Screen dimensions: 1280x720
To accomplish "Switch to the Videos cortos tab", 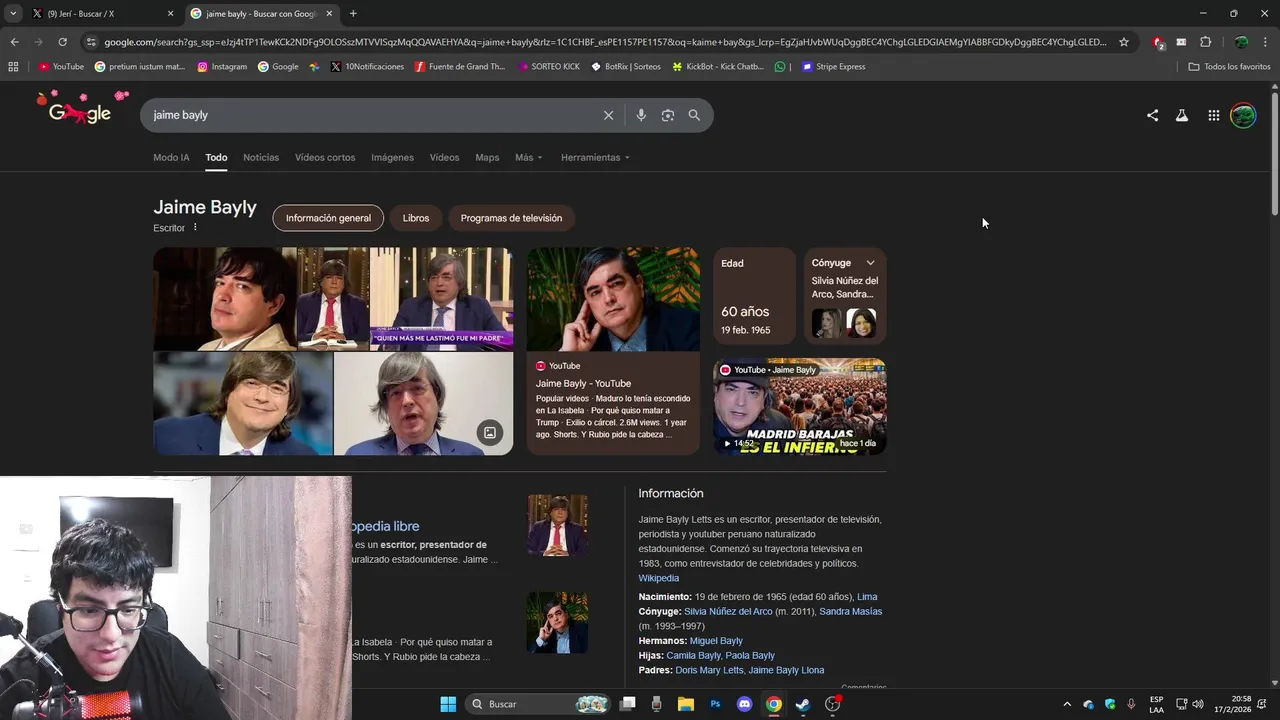I will [325, 158].
